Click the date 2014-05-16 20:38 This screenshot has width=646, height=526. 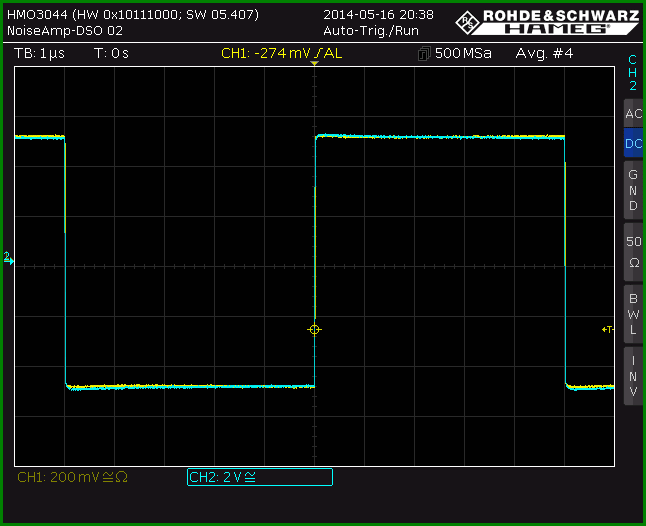click(378, 15)
